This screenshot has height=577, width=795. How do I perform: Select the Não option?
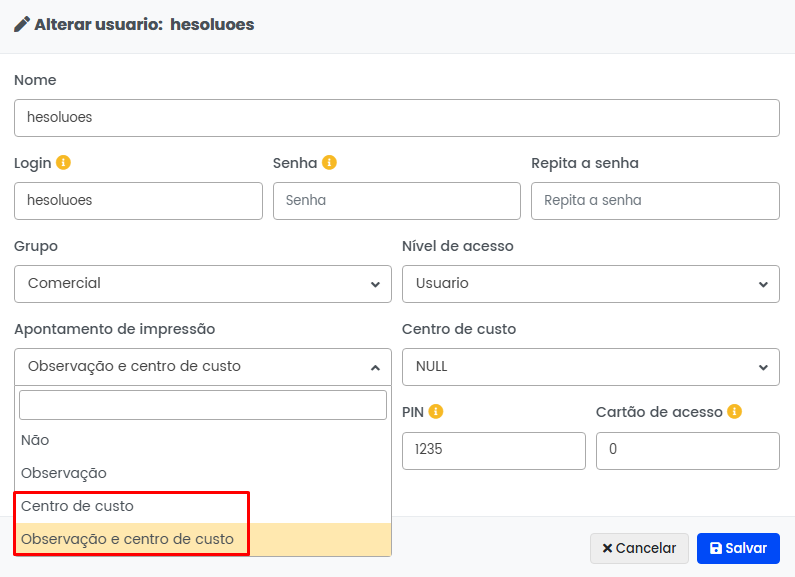click(x=35, y=440)
